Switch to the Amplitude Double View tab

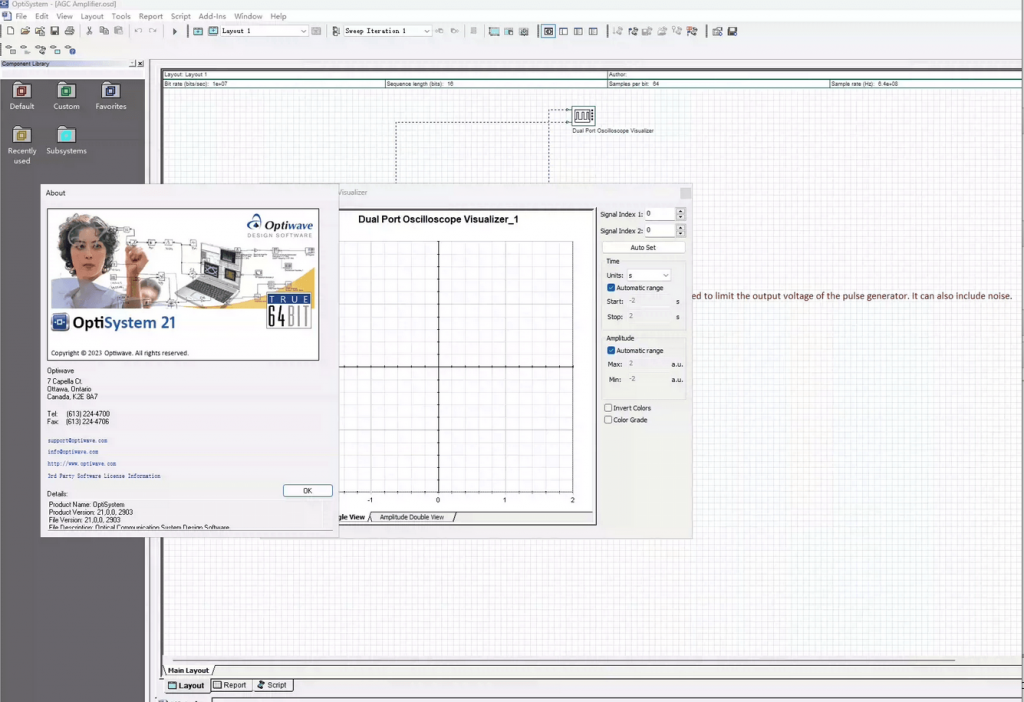coord(411,517)
